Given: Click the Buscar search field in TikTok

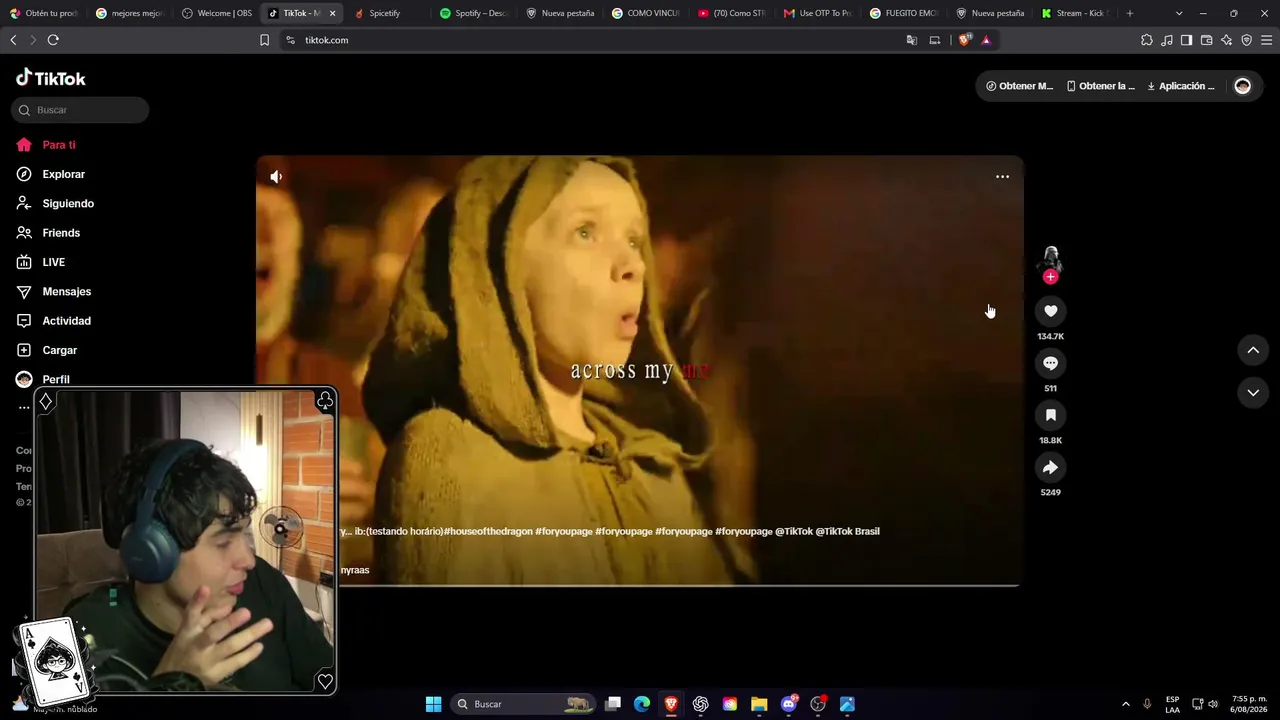Looking at the screenshot, I should click(x=80, y=110).
